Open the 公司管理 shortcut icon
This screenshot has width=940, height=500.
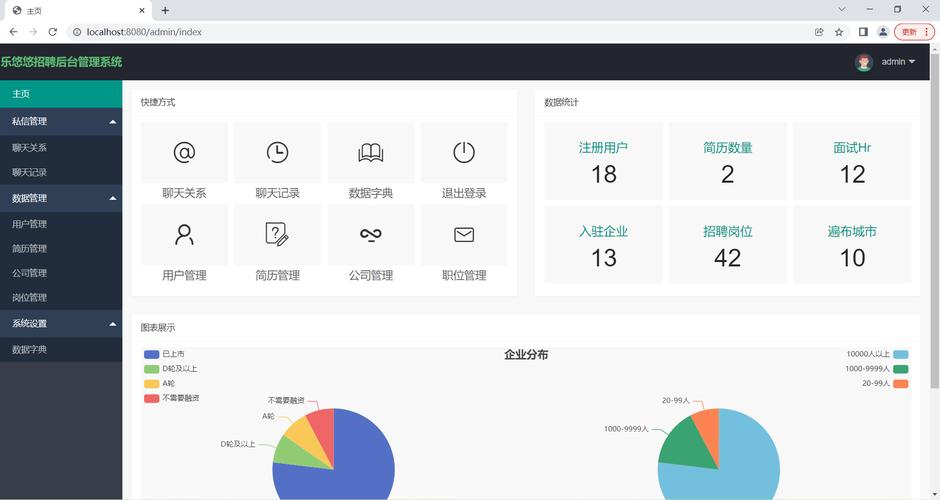point(371,234)
